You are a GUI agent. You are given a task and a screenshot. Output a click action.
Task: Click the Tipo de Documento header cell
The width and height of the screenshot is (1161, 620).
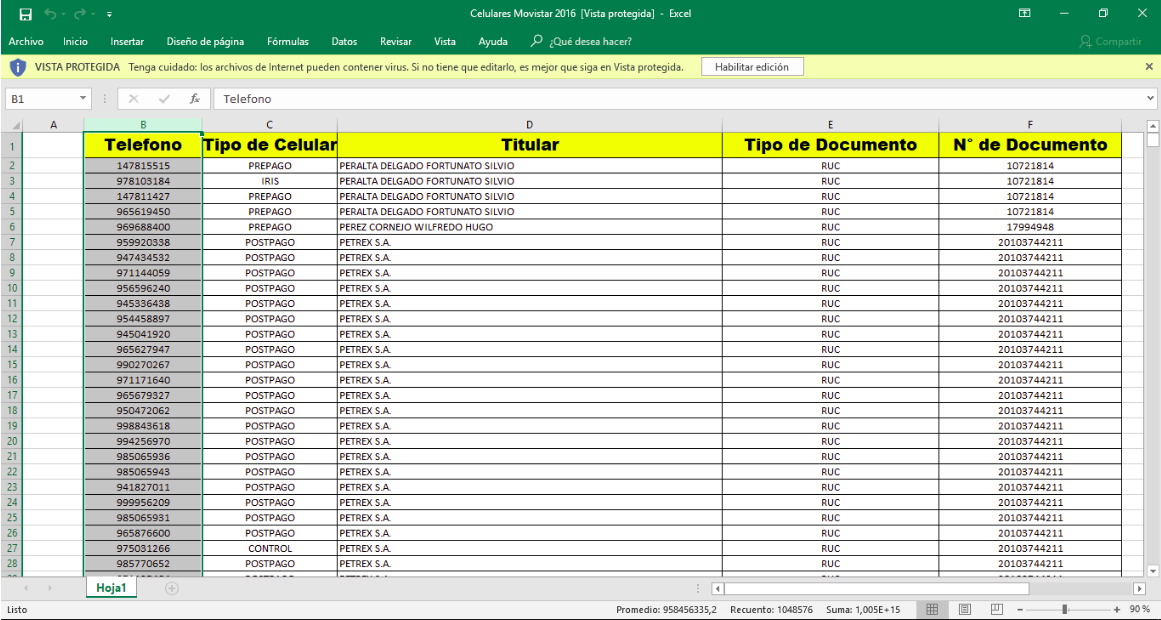point(831,144)
